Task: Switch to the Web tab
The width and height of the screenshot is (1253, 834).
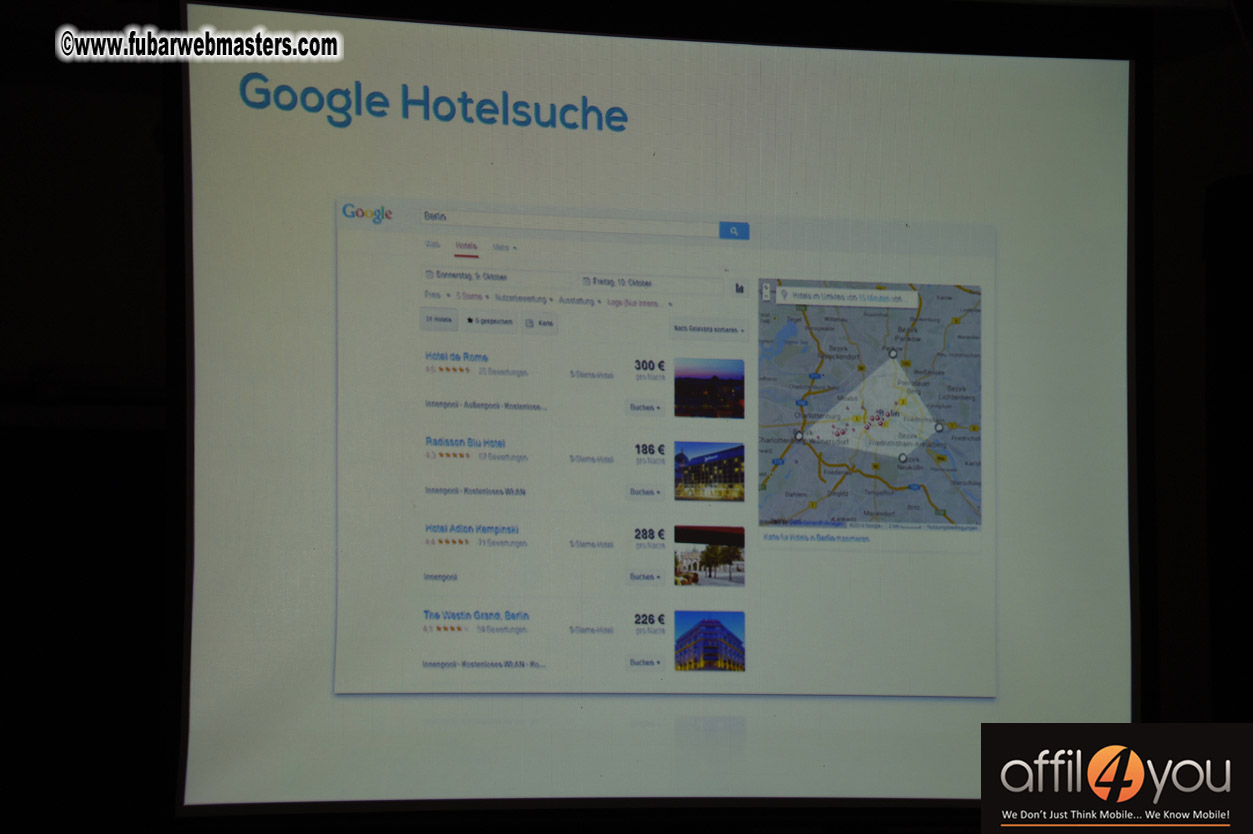Action: pyautogui.click(x=432, y=244)
